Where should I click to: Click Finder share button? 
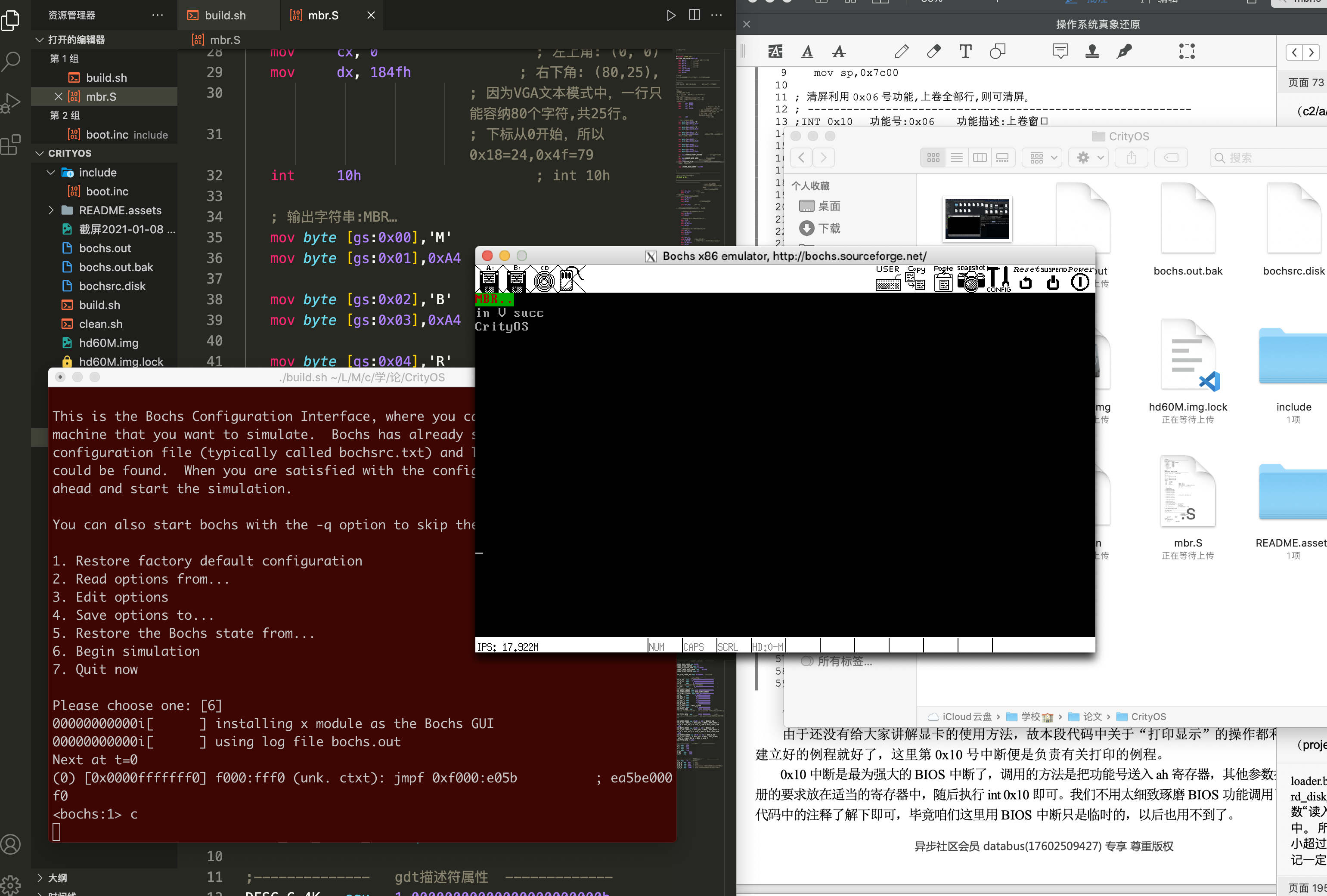(x=1131, y=158)
